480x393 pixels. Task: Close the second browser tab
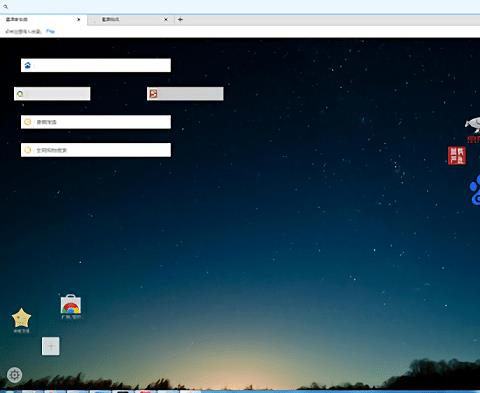tap(166, 19)
